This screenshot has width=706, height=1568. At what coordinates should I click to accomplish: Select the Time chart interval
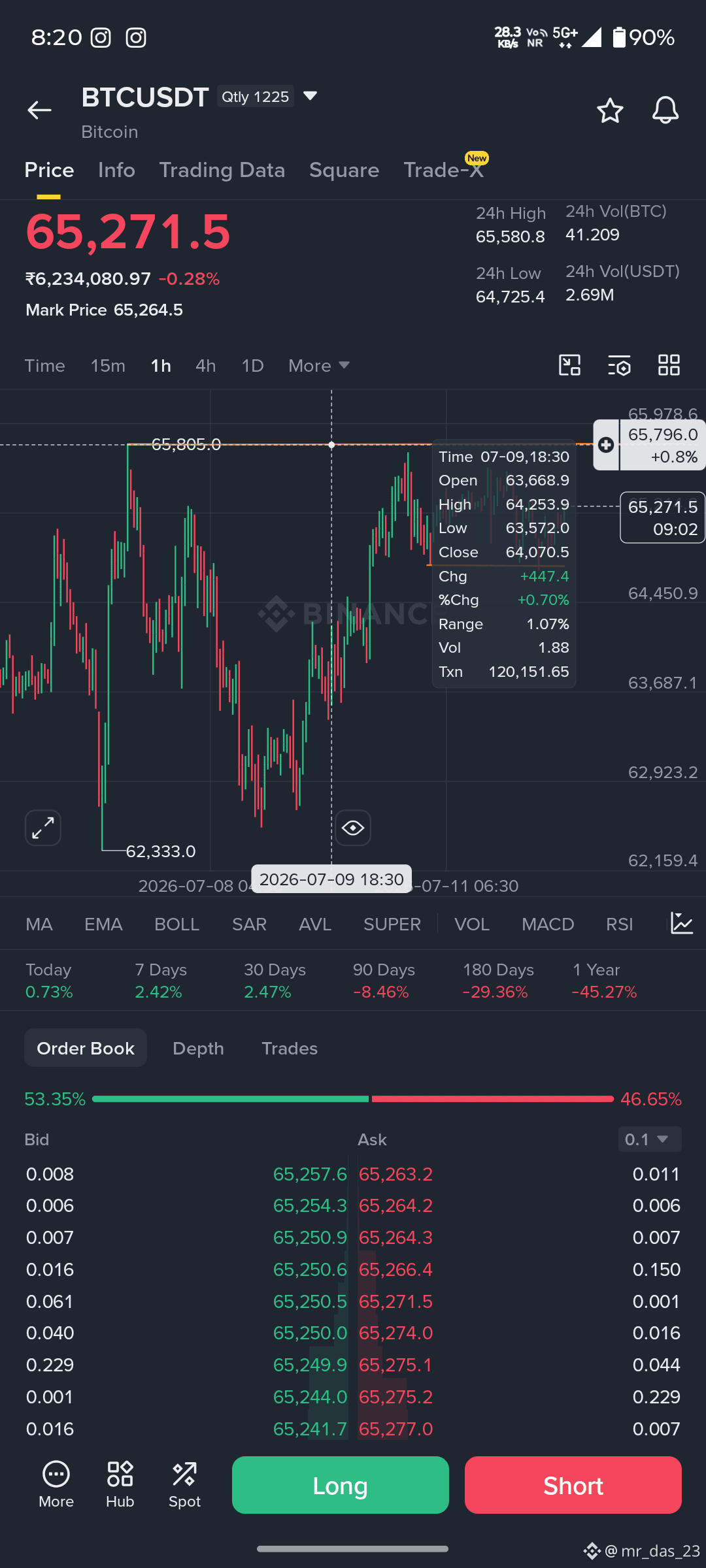(45, 365)
